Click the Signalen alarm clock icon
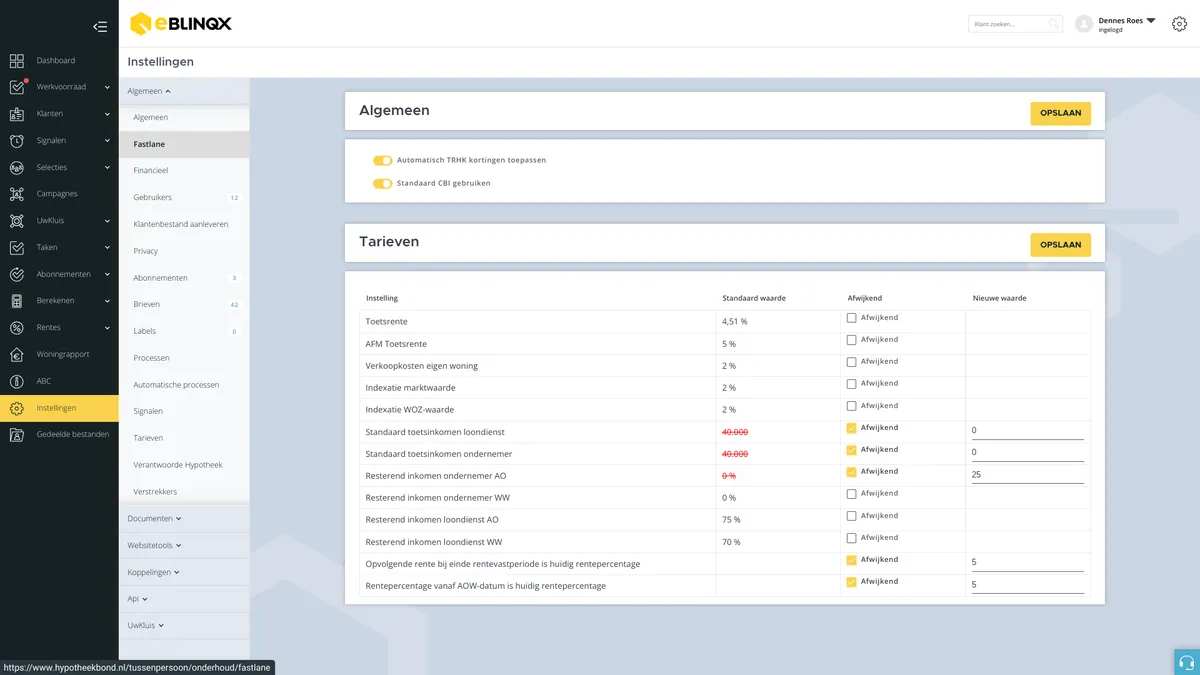1200x675 pixels. tap(17, 141)
